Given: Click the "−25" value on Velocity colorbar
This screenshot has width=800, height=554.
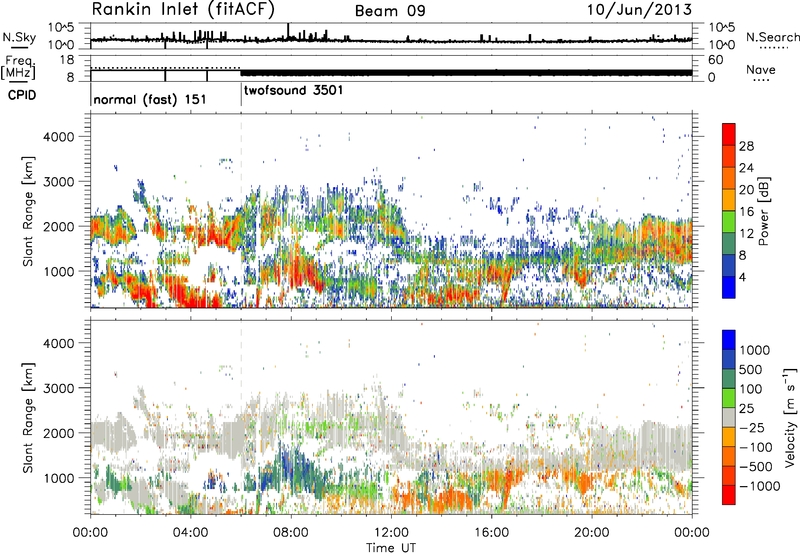Looking at the screenshot, I should [752, 427].
